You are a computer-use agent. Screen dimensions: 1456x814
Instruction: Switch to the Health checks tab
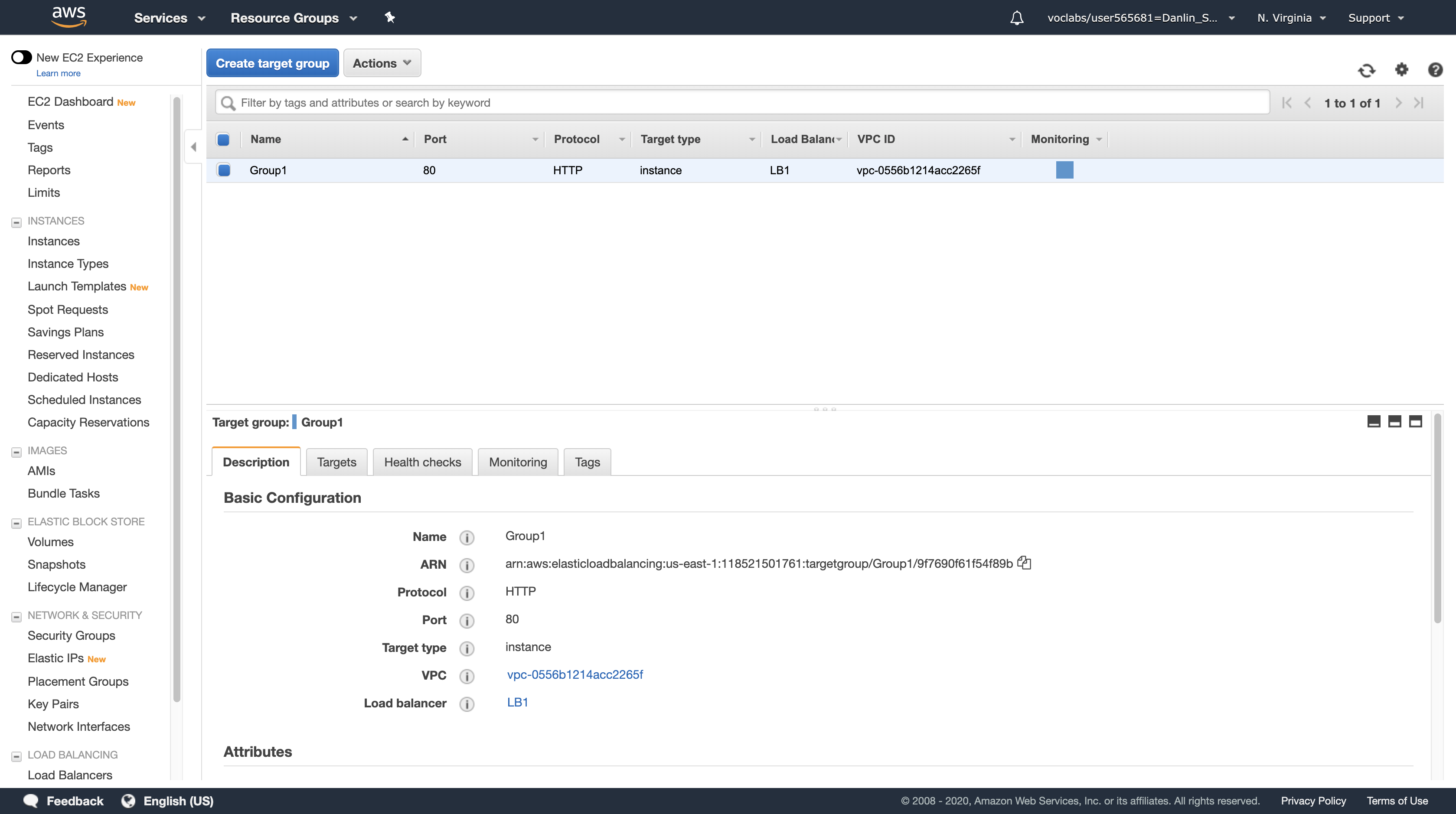pyautogui.click(x=422, y=462)
